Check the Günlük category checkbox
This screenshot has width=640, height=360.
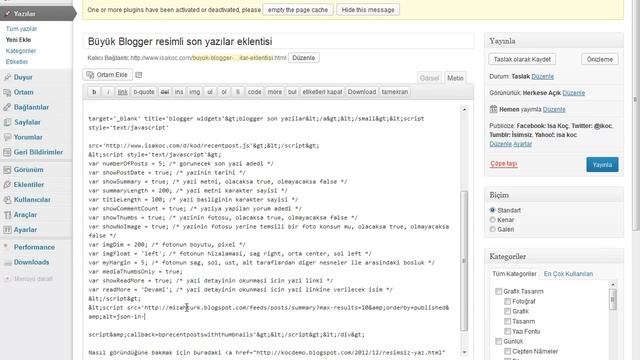498,341
